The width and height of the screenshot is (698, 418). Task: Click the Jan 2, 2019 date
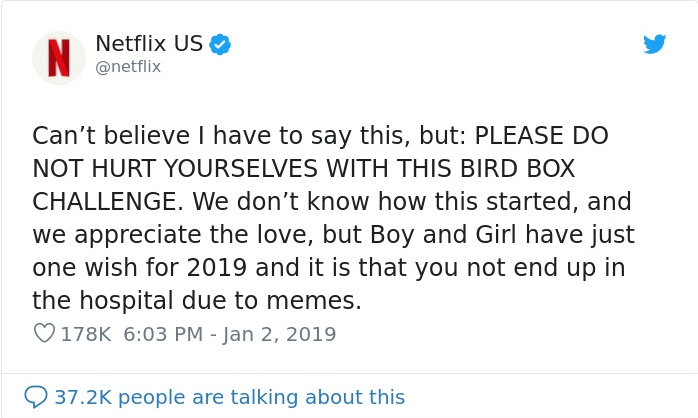click(x=281, y=334)
